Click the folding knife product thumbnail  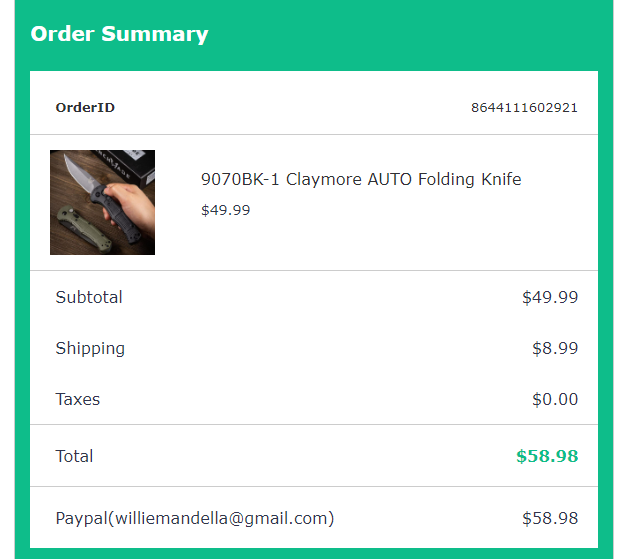pyautogui.click(x=102, y=202)
